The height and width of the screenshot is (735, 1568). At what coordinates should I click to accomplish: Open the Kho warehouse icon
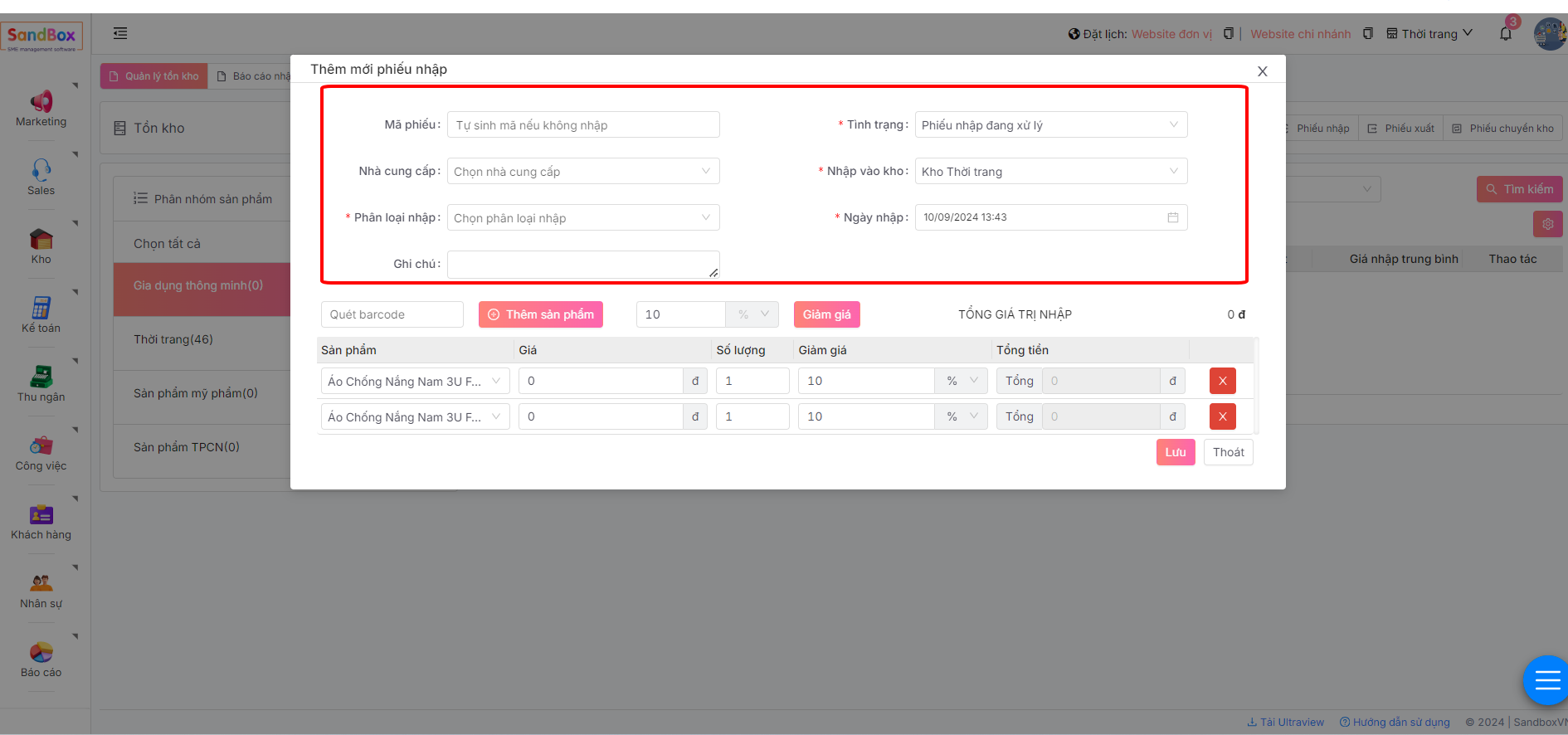click(x=41, y=240)
